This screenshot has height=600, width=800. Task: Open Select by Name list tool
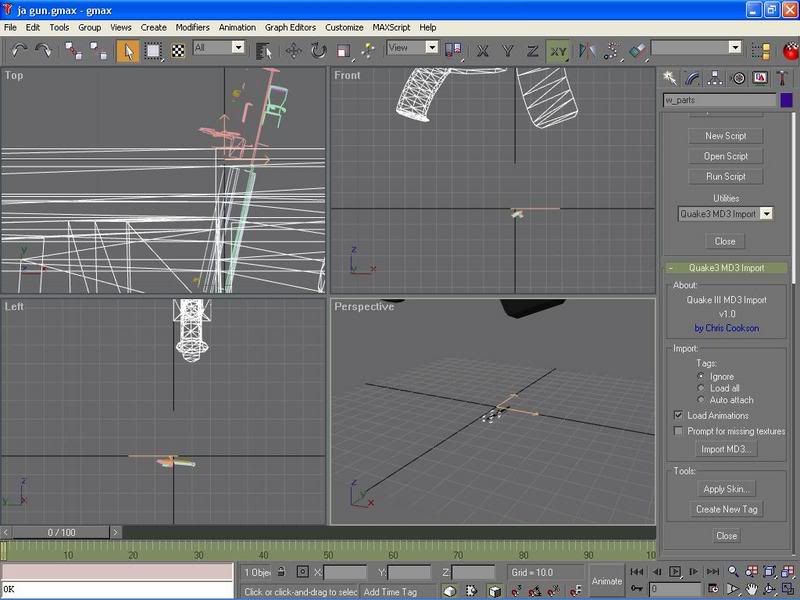263,51
